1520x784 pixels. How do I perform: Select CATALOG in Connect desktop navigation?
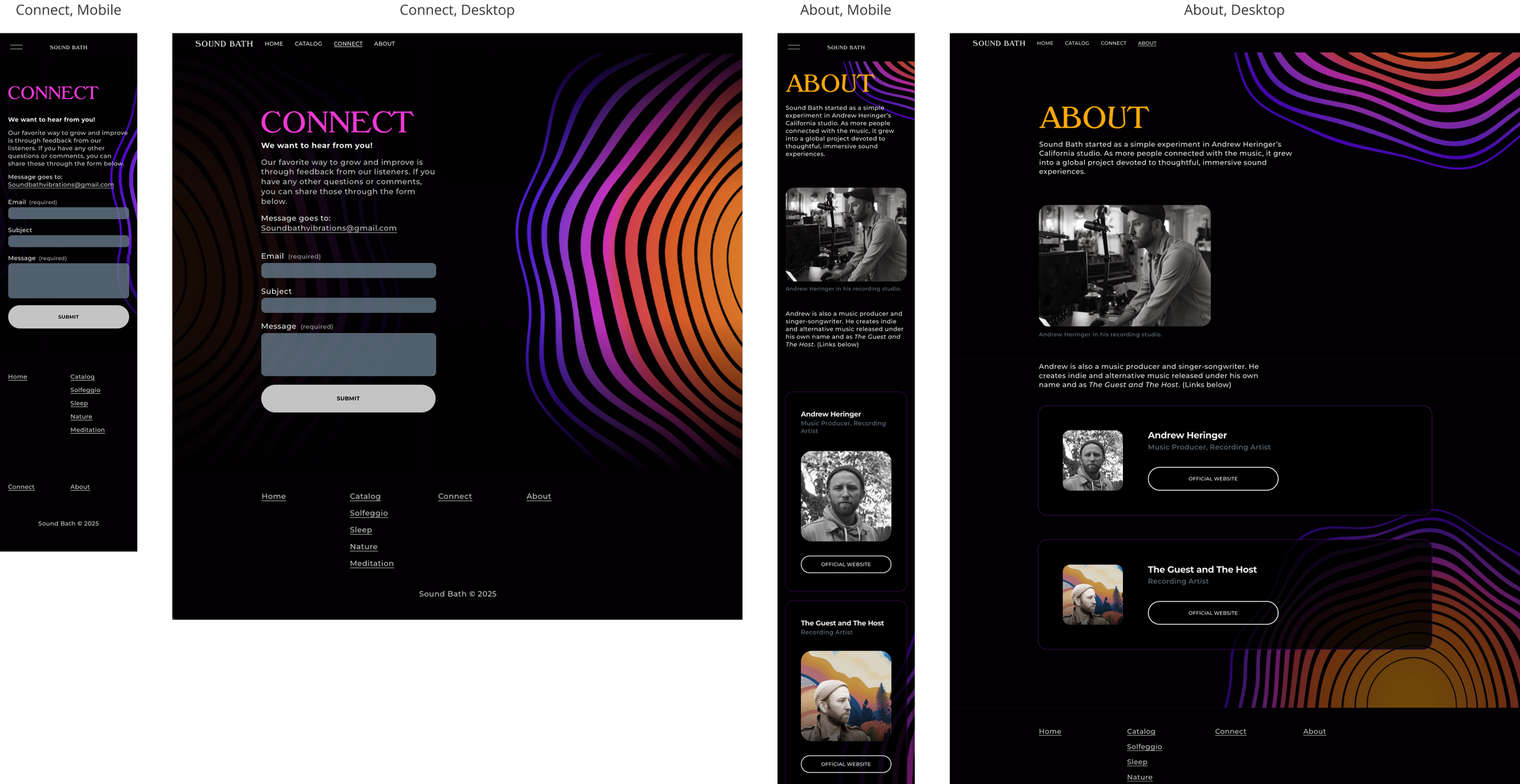coord(308,44)
